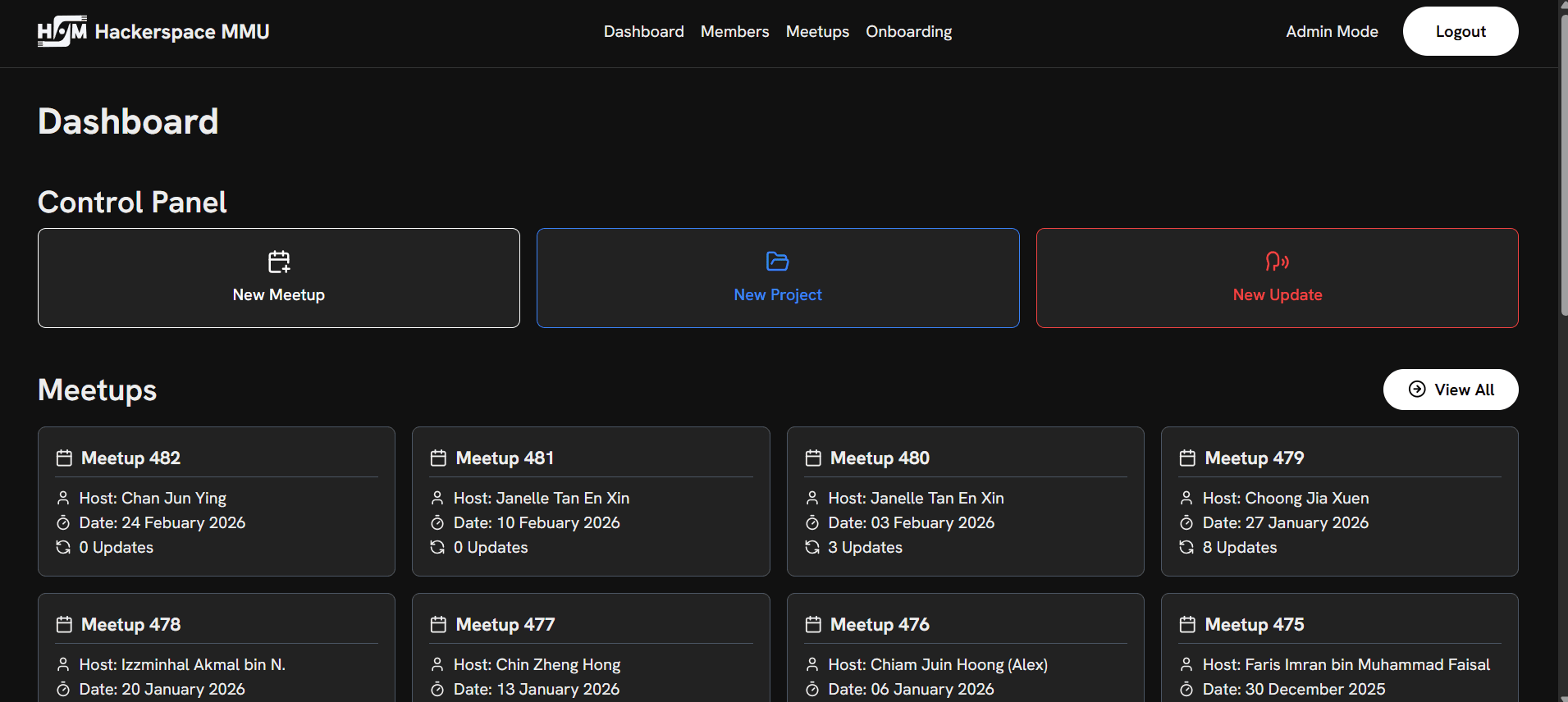The height and width of the screenshot is (702, 1568).
Task: Go to the Meetups nav item
Action: tap(817, 31)
